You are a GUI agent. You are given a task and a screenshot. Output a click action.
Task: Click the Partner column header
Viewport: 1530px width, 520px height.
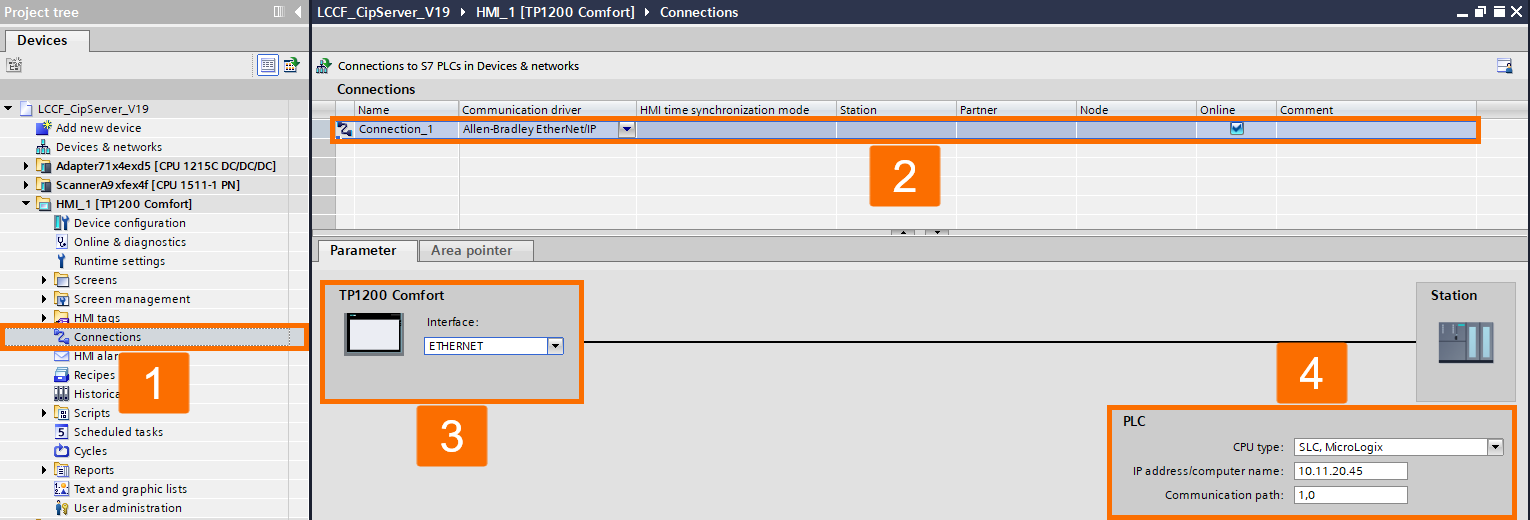(x=1016, y=110)
